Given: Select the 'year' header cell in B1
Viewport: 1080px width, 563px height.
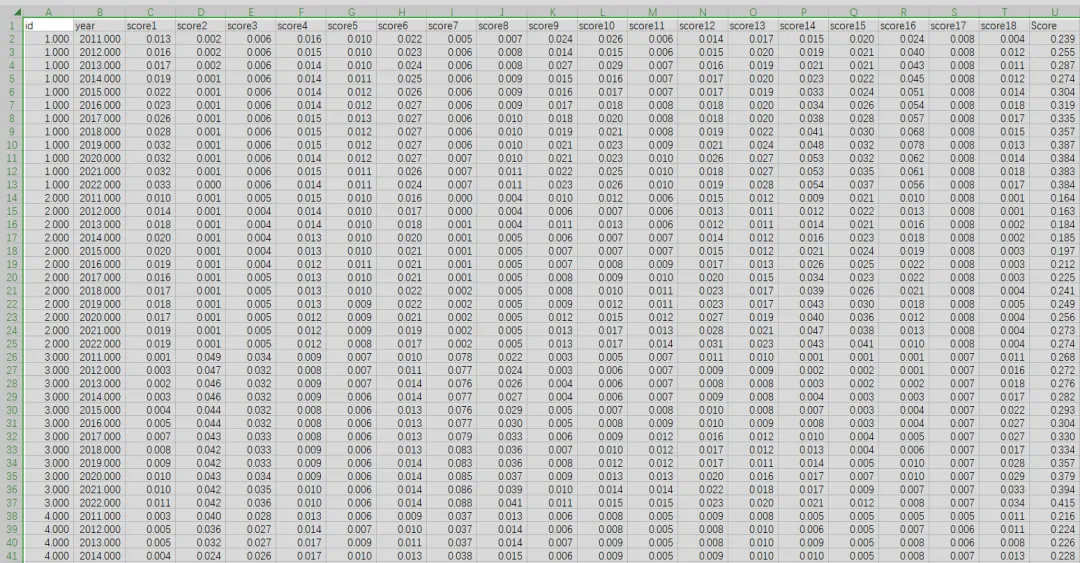Looking at the screenshot, I should (98, 25).
